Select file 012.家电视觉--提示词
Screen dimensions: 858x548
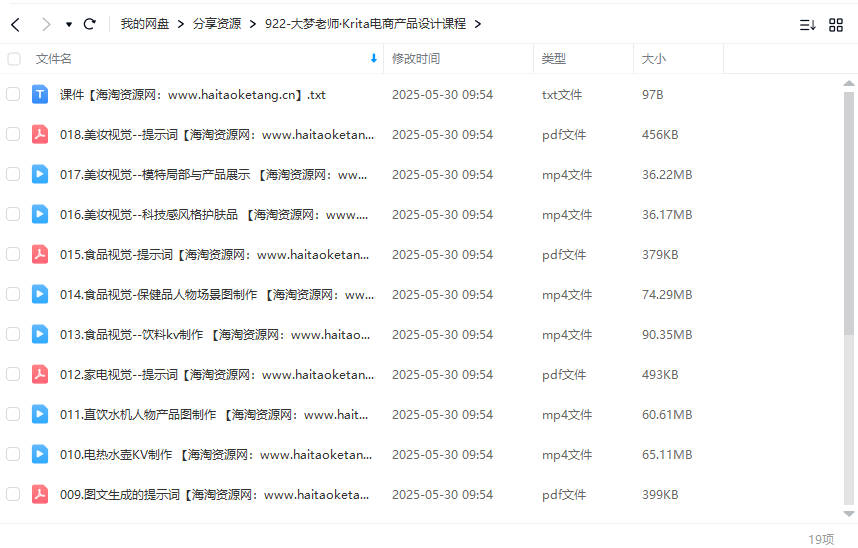[x=217, y=374]
